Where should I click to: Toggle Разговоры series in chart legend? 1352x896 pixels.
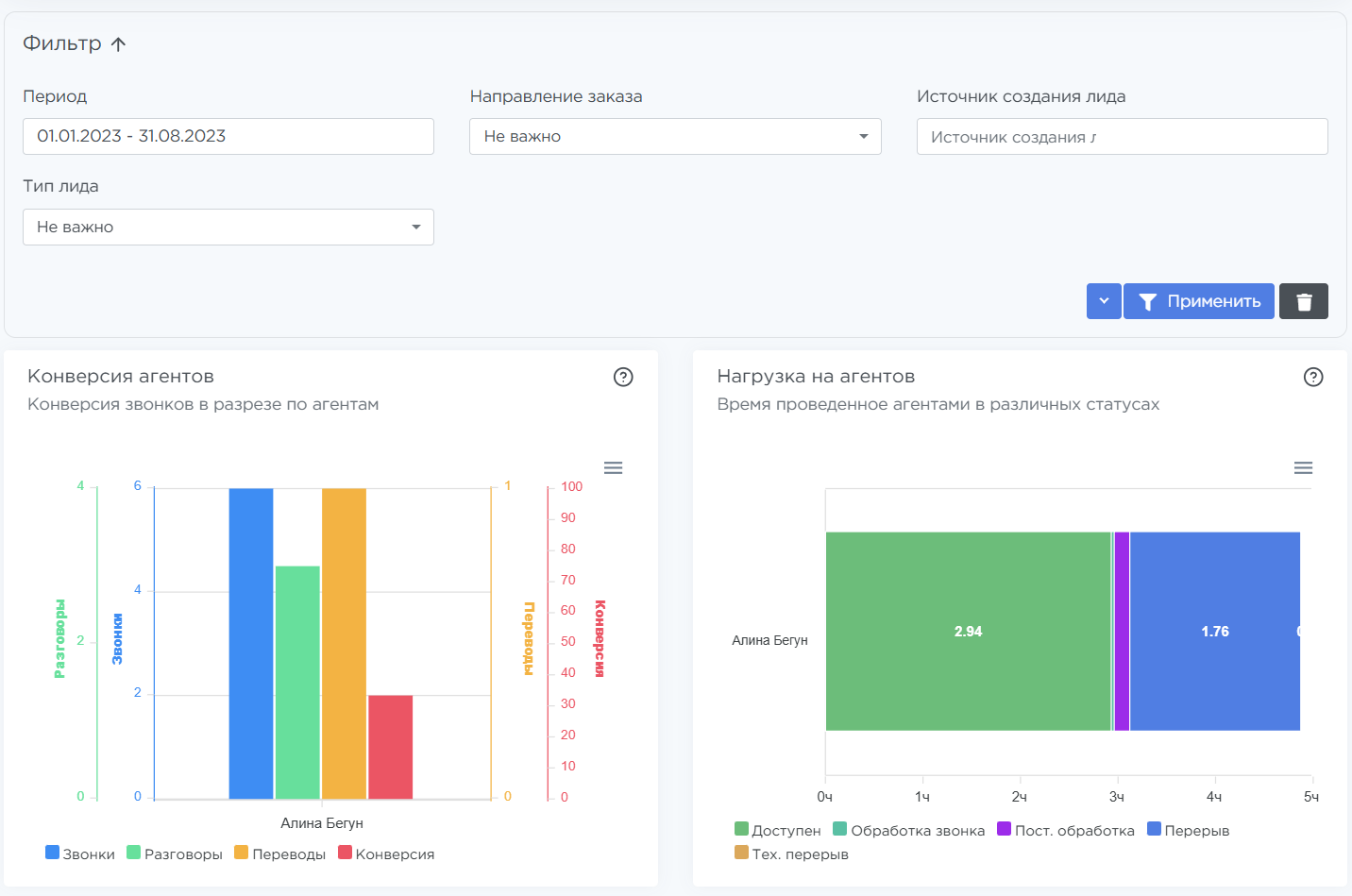tap(175, 854)
